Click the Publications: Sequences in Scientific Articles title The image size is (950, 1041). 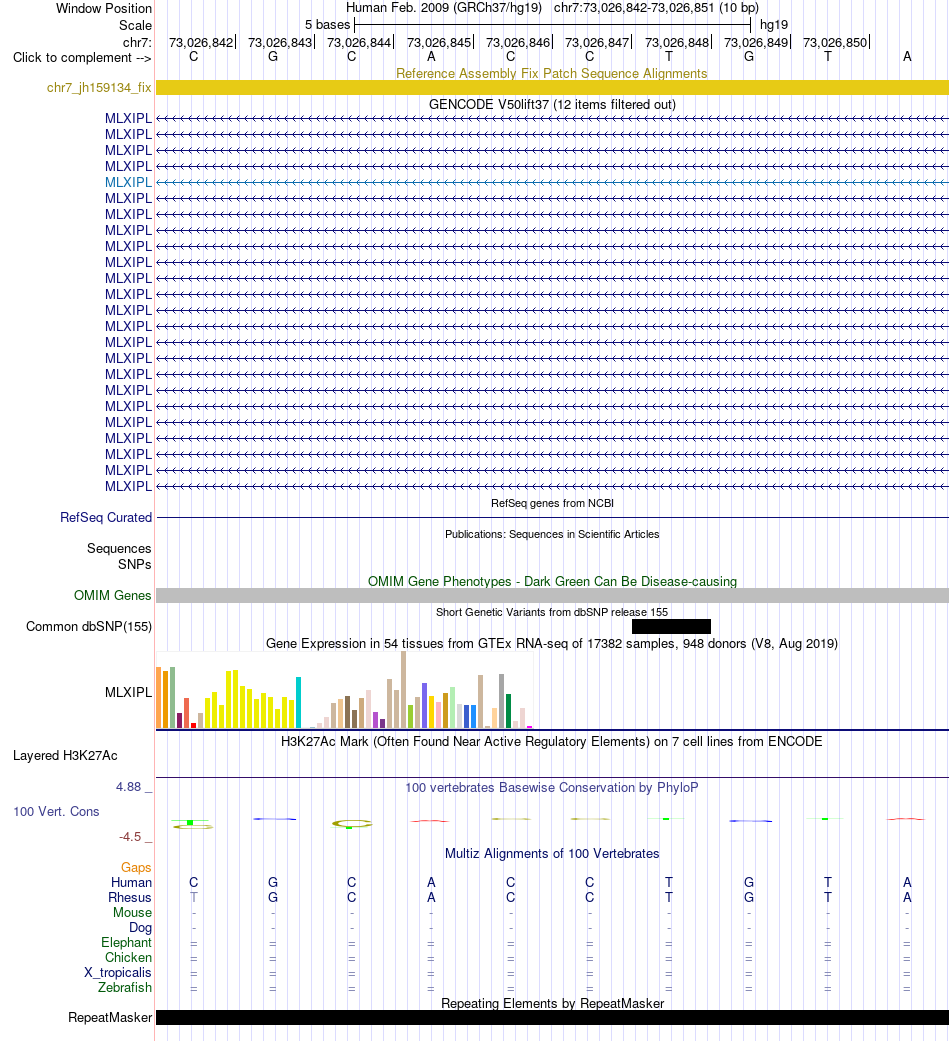point(552,534)
